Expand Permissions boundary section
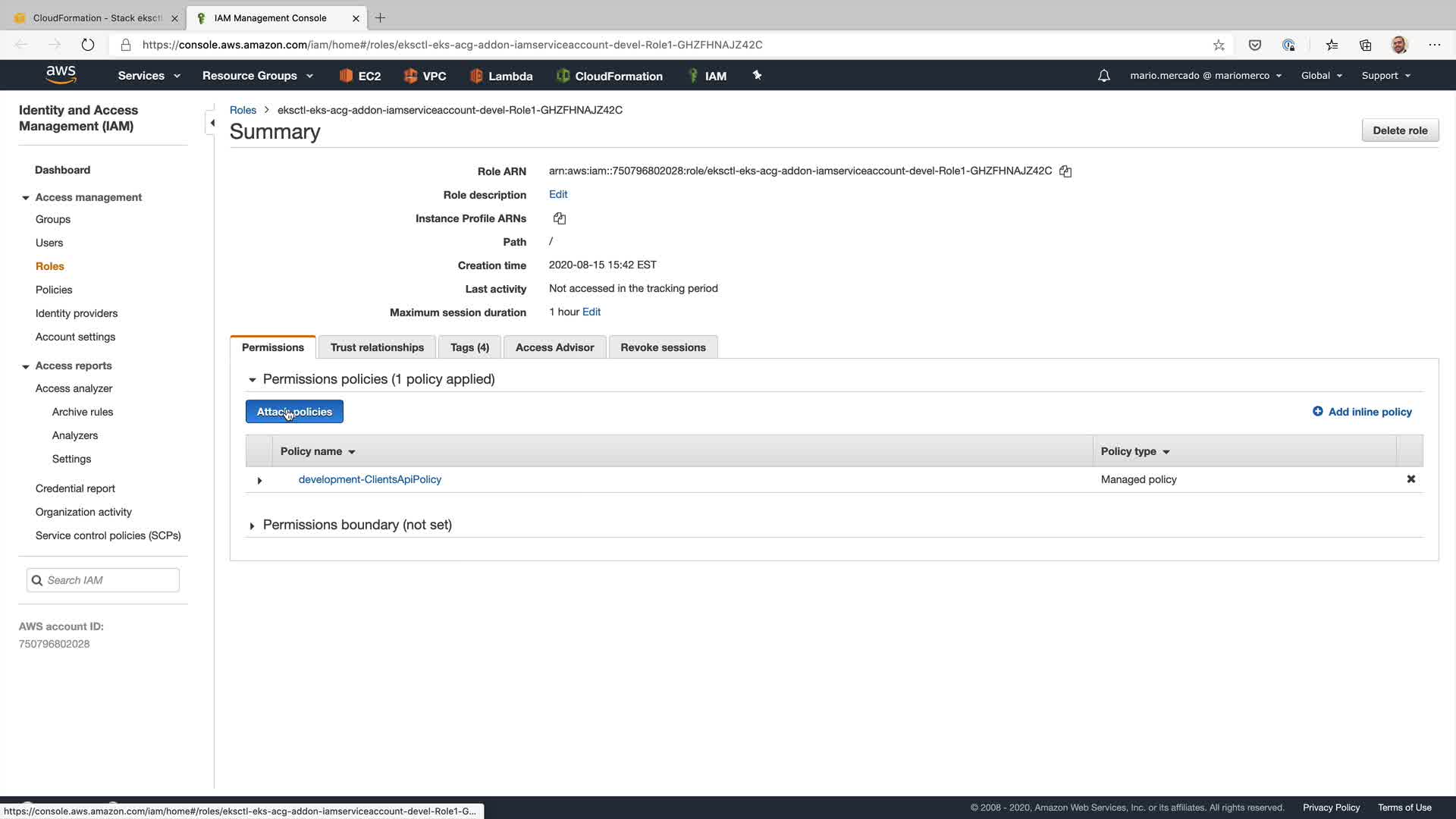The image size is (1456, 819). pos(253,526)
